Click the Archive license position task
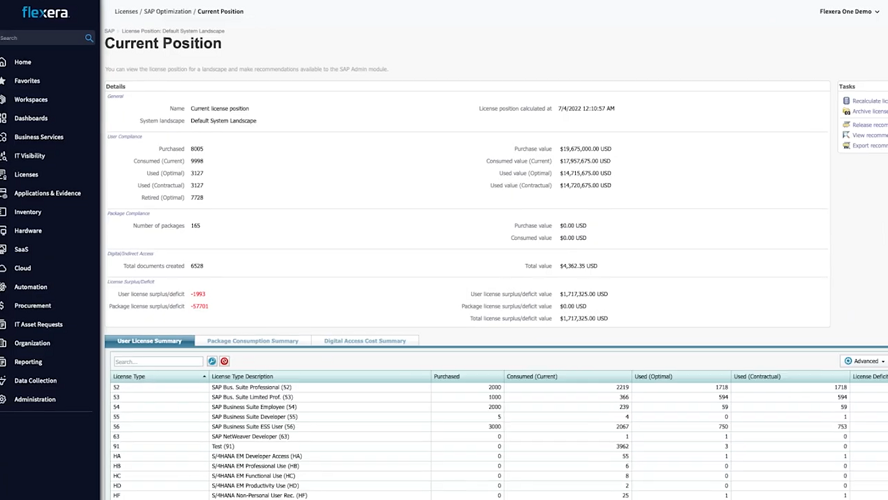This screenshot has height=500, width=888. 868,112
